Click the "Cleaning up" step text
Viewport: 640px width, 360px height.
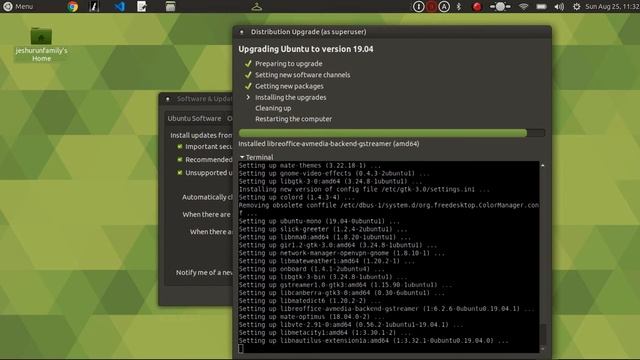pyautogui.click(x=273, y=108)
